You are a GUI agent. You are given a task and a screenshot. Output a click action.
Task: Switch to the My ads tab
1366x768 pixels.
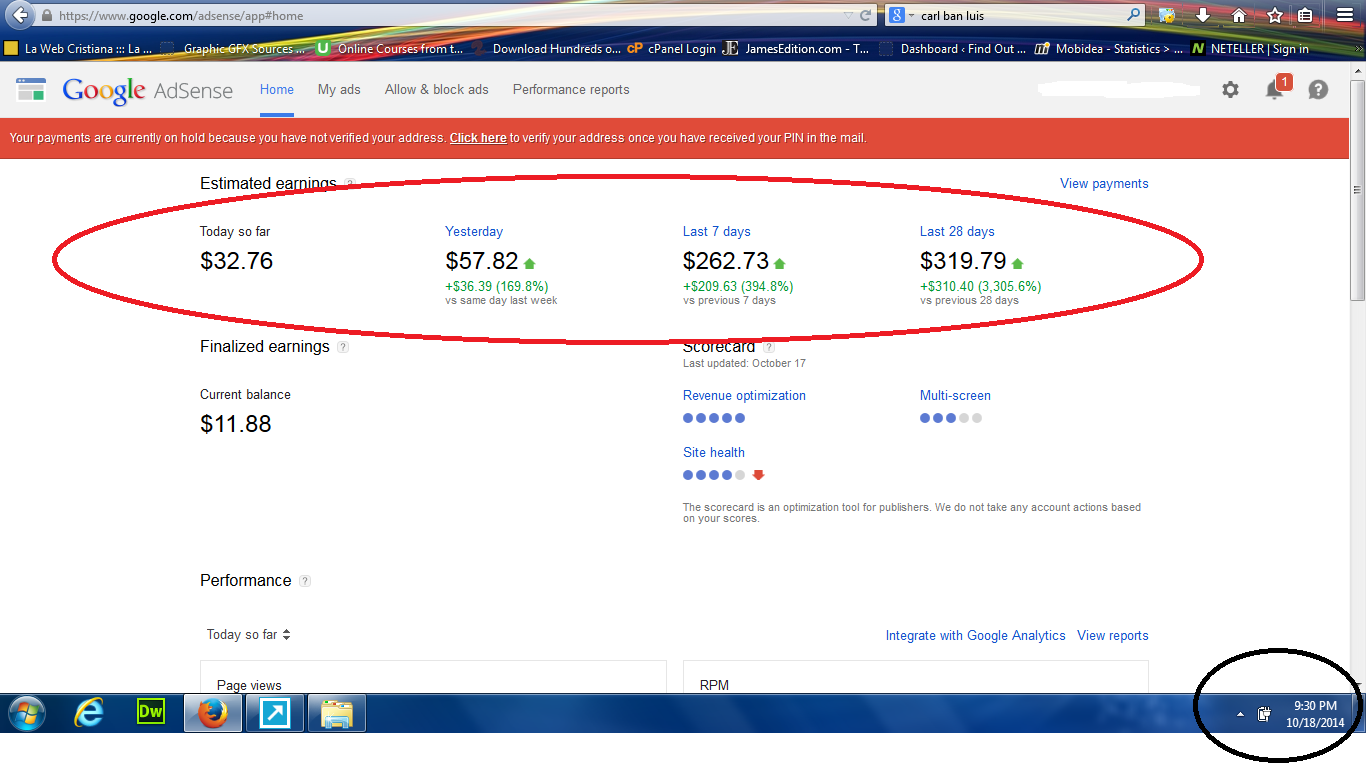coord(339,90)
